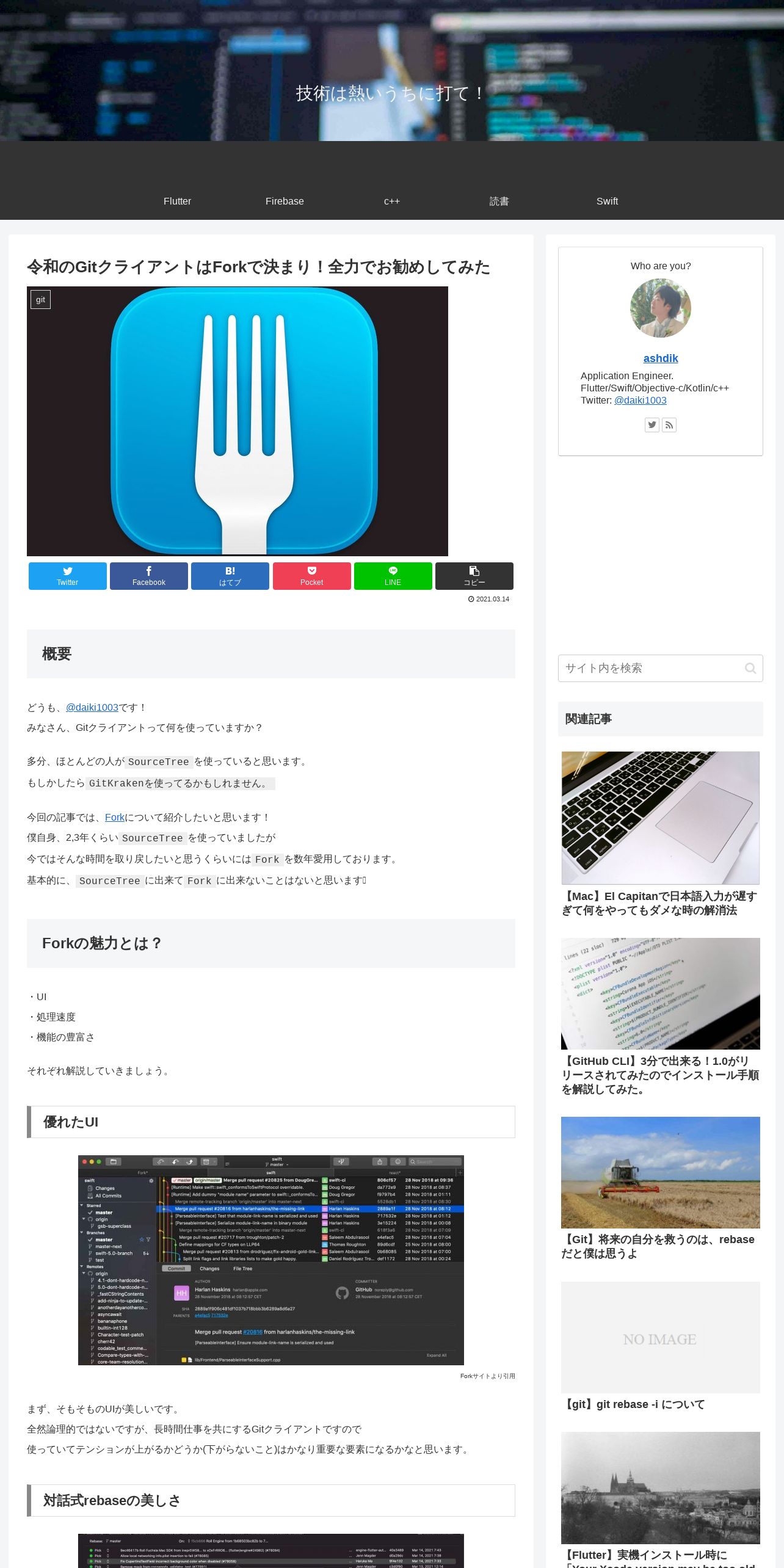Open the Fork app icon hero image
The height and width of the screenshot is (1568, 784).
coord(238,421)
